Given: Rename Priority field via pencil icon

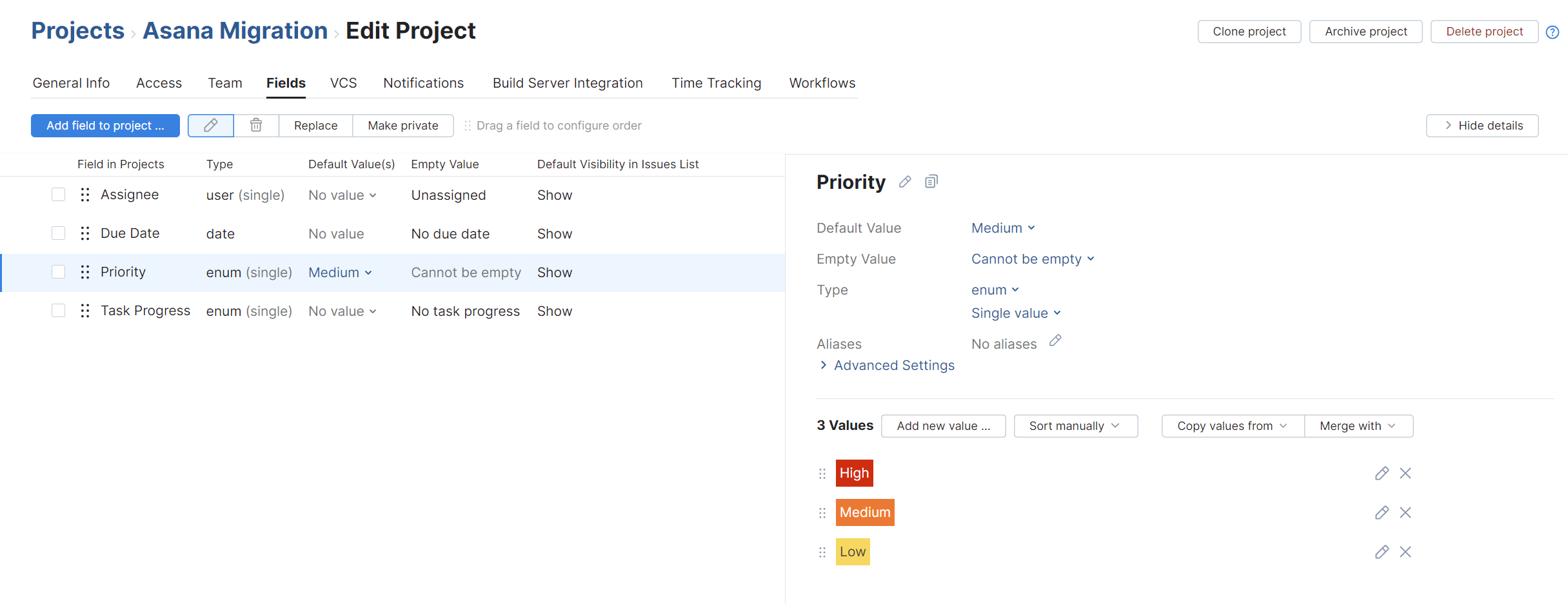Looking at the screenshot, I should point(905,182).
